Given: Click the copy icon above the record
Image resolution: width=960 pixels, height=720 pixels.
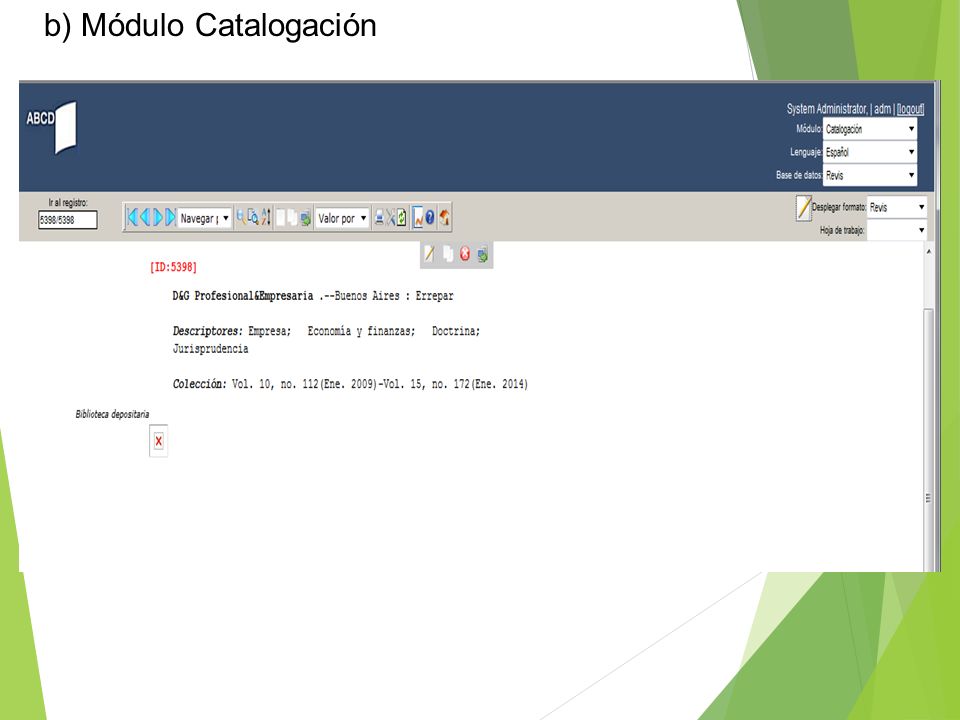Looking at the screenshot, I should pos(448,253).
